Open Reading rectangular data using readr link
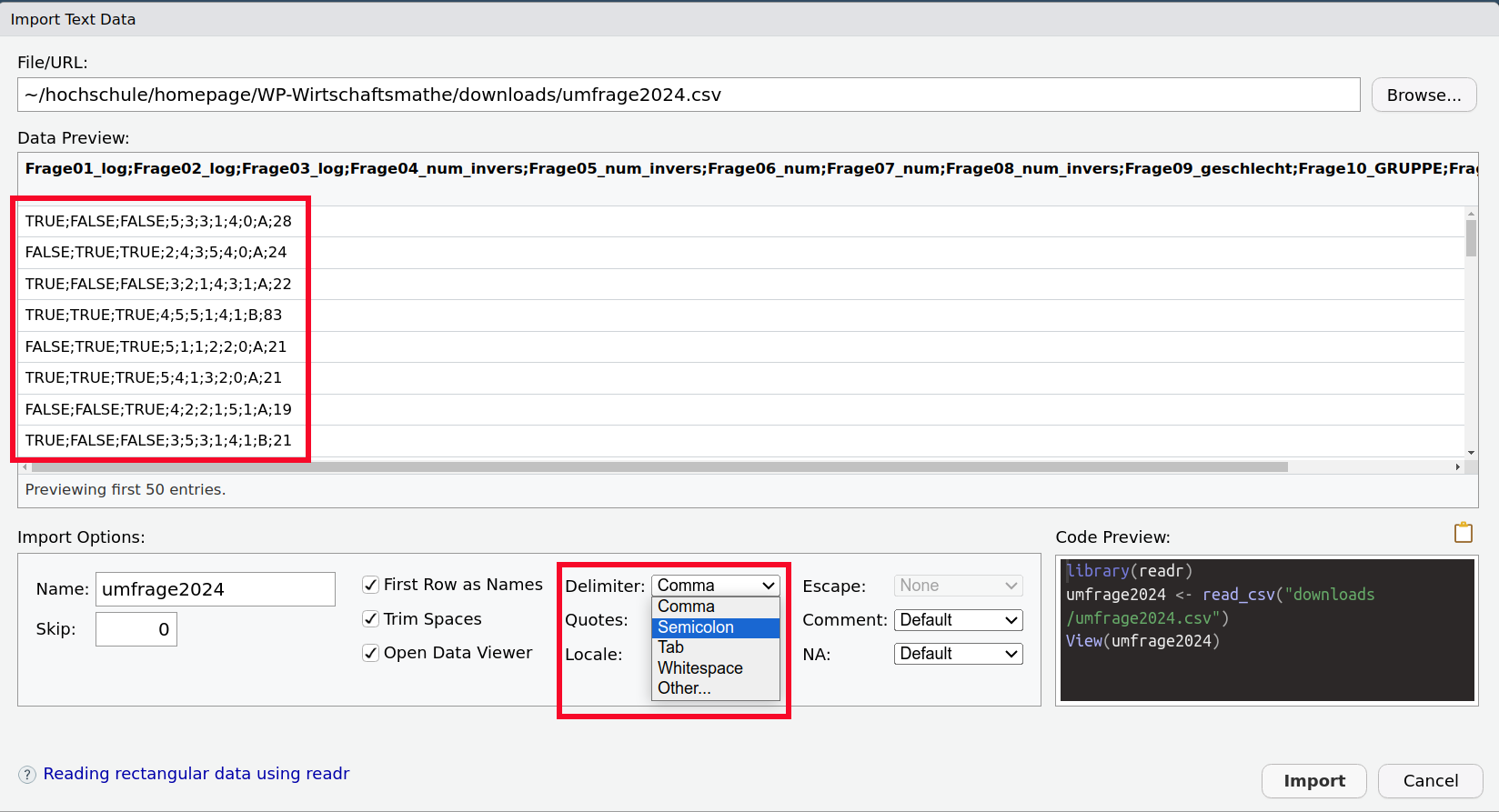Viewport: 1499px width, 812px height. [x=196, y=774]
